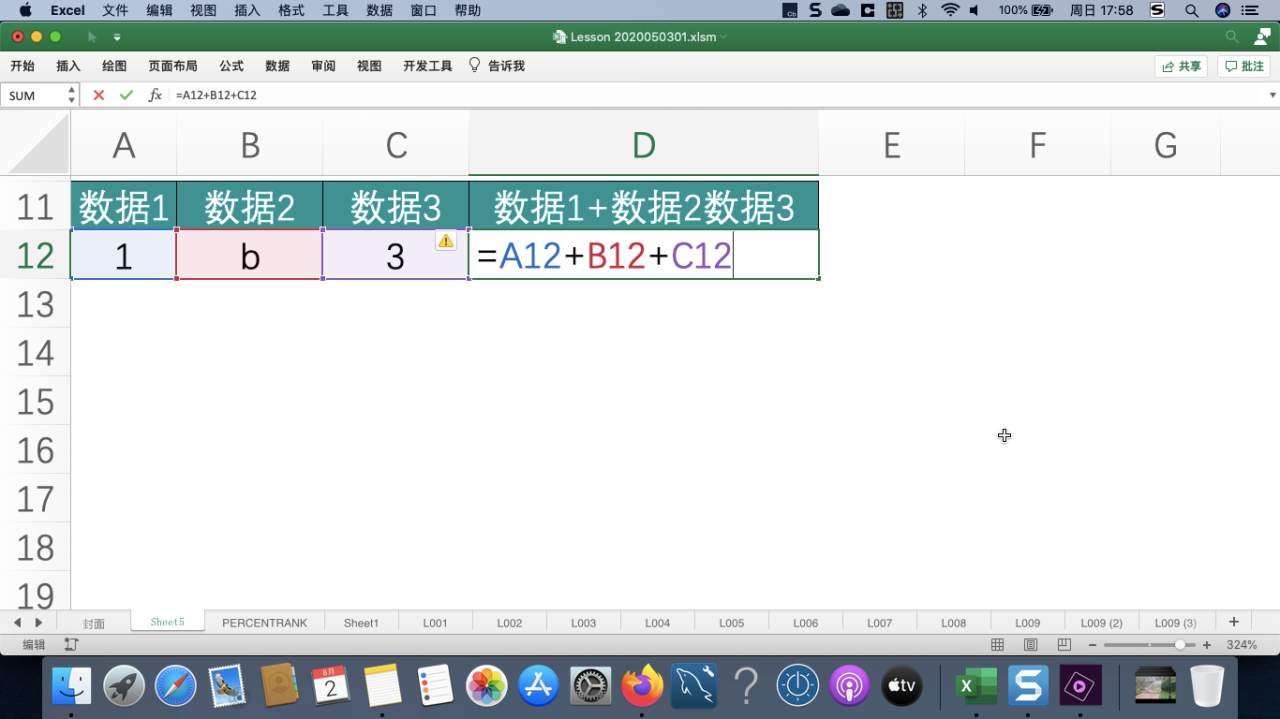Open Excel icon in the Dock
This screenshot has height=719, width=1280.
click(975, 686)
